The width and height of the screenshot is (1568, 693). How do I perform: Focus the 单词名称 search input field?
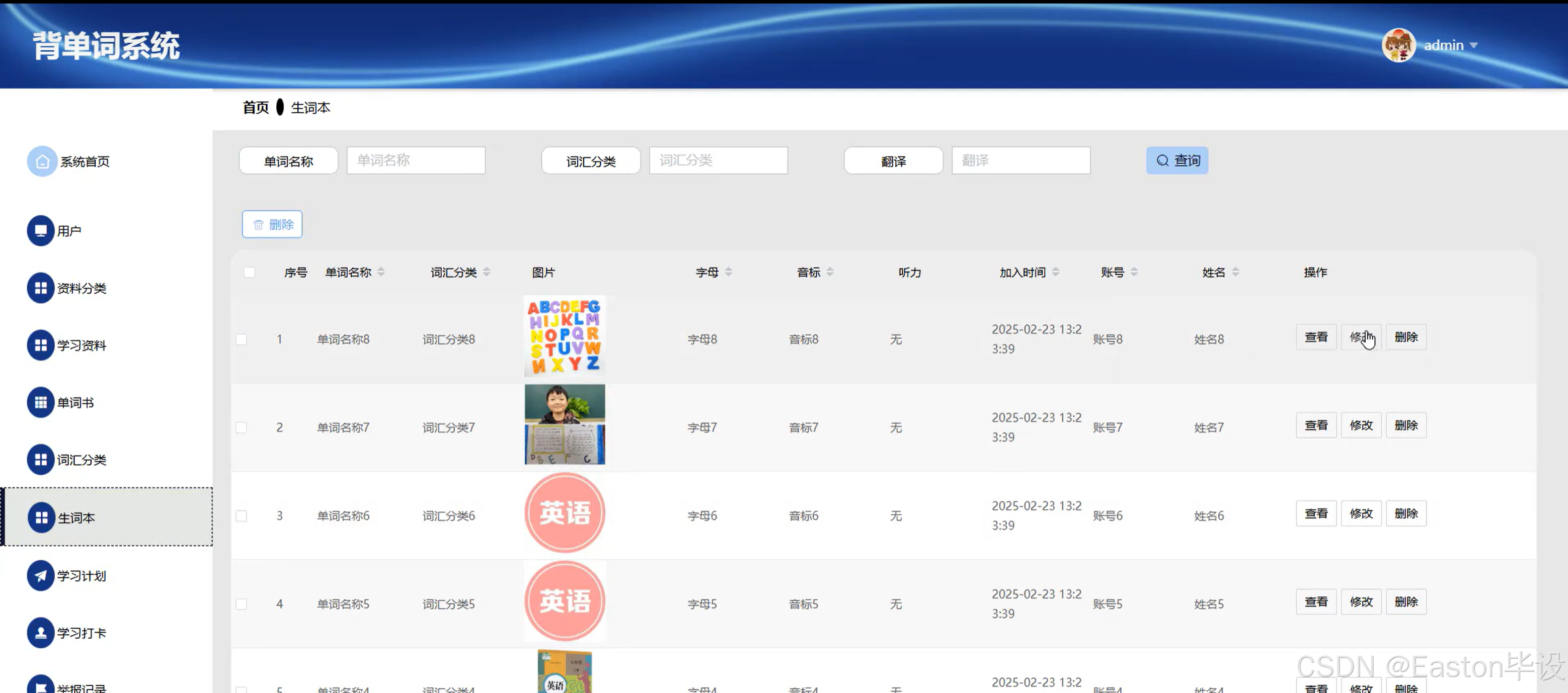pos(416,160)
